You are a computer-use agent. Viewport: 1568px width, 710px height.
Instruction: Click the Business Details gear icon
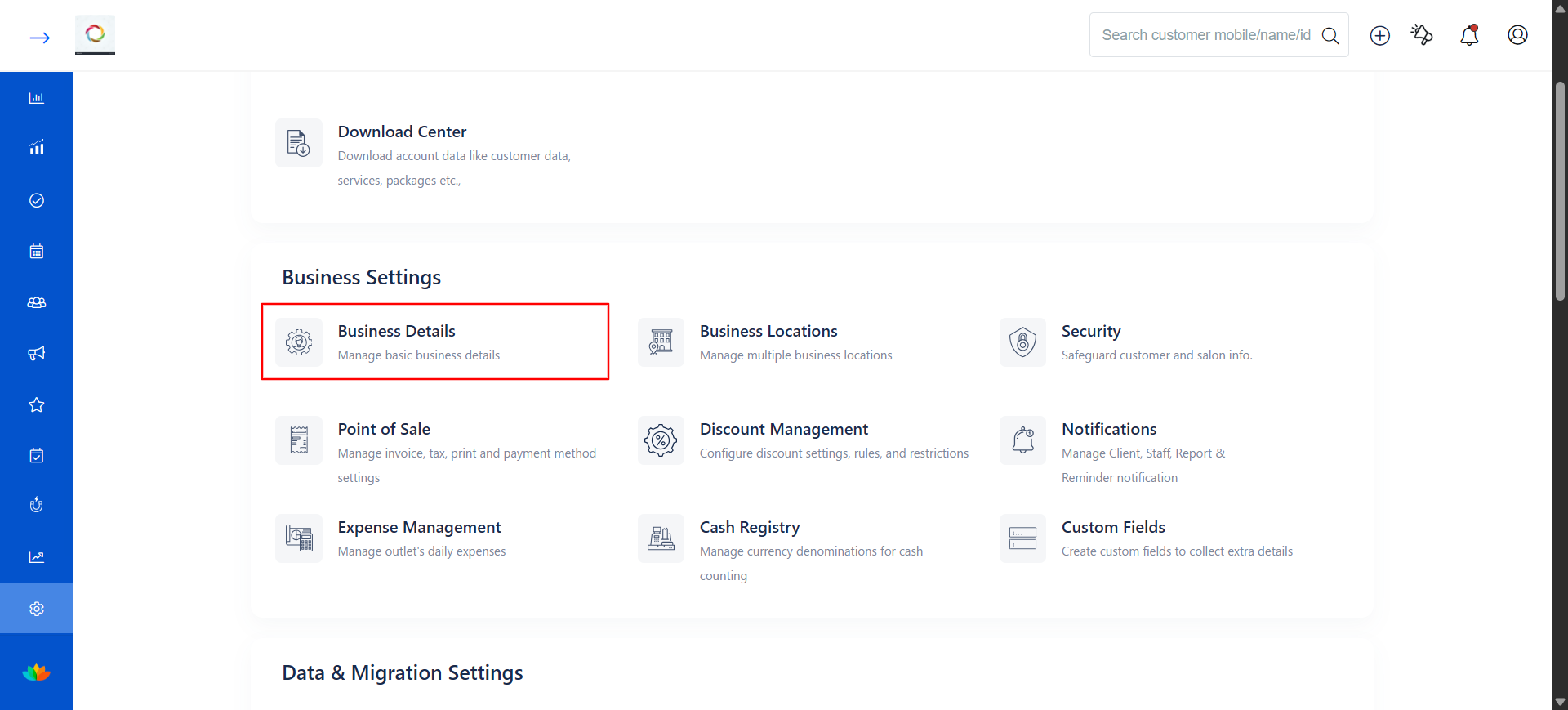pos(299,342)
